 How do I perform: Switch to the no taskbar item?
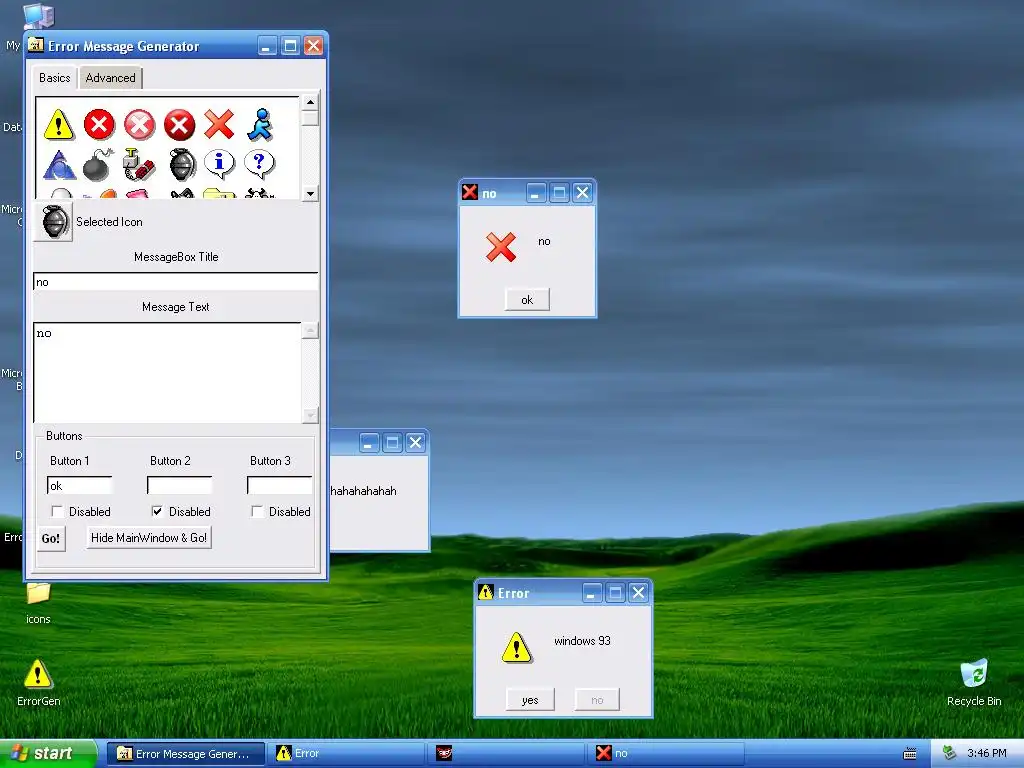(666, 753)
